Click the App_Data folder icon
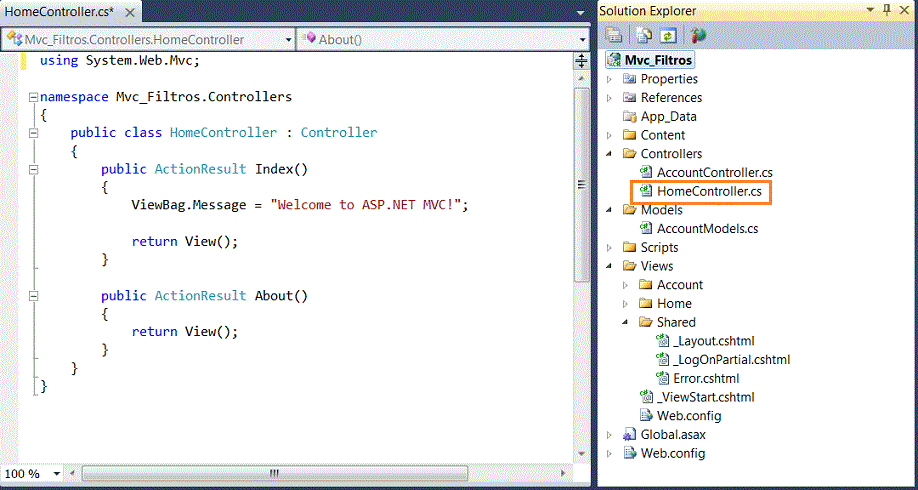The height and width of the screenshot is (490, 918). pyautogui.click(x=630, y=116)
